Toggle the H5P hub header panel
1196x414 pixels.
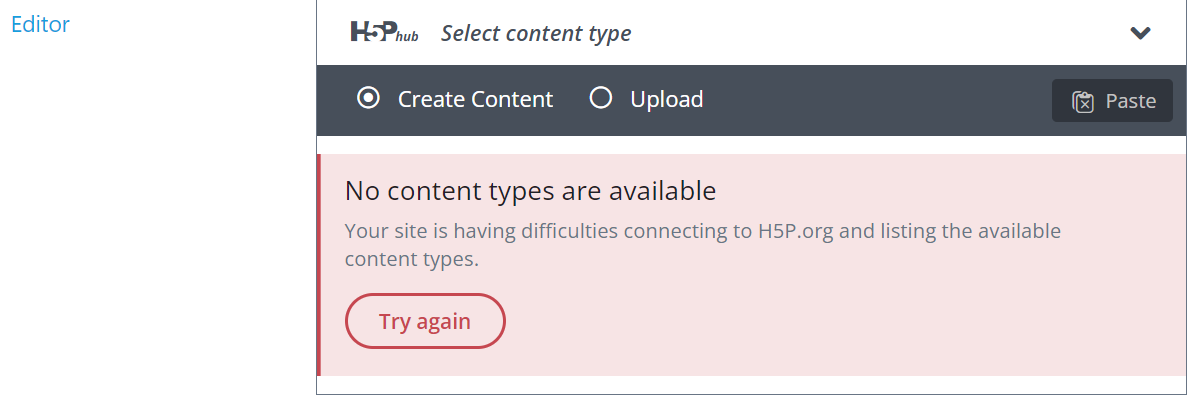[x=751, y=33]
